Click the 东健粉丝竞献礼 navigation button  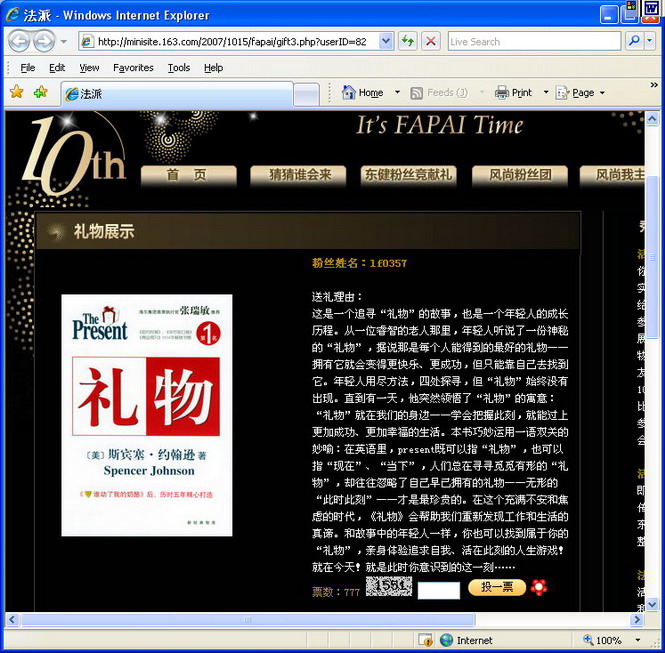tap(408, 175)
